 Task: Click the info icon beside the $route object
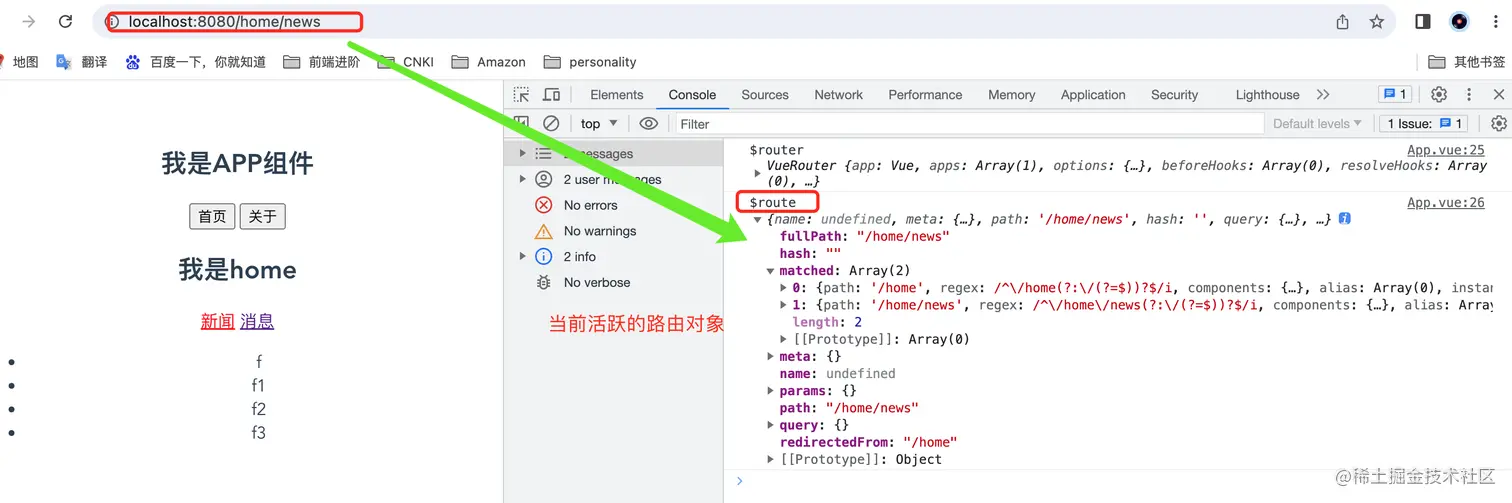pyautogui.click(x=1345, y=219)
